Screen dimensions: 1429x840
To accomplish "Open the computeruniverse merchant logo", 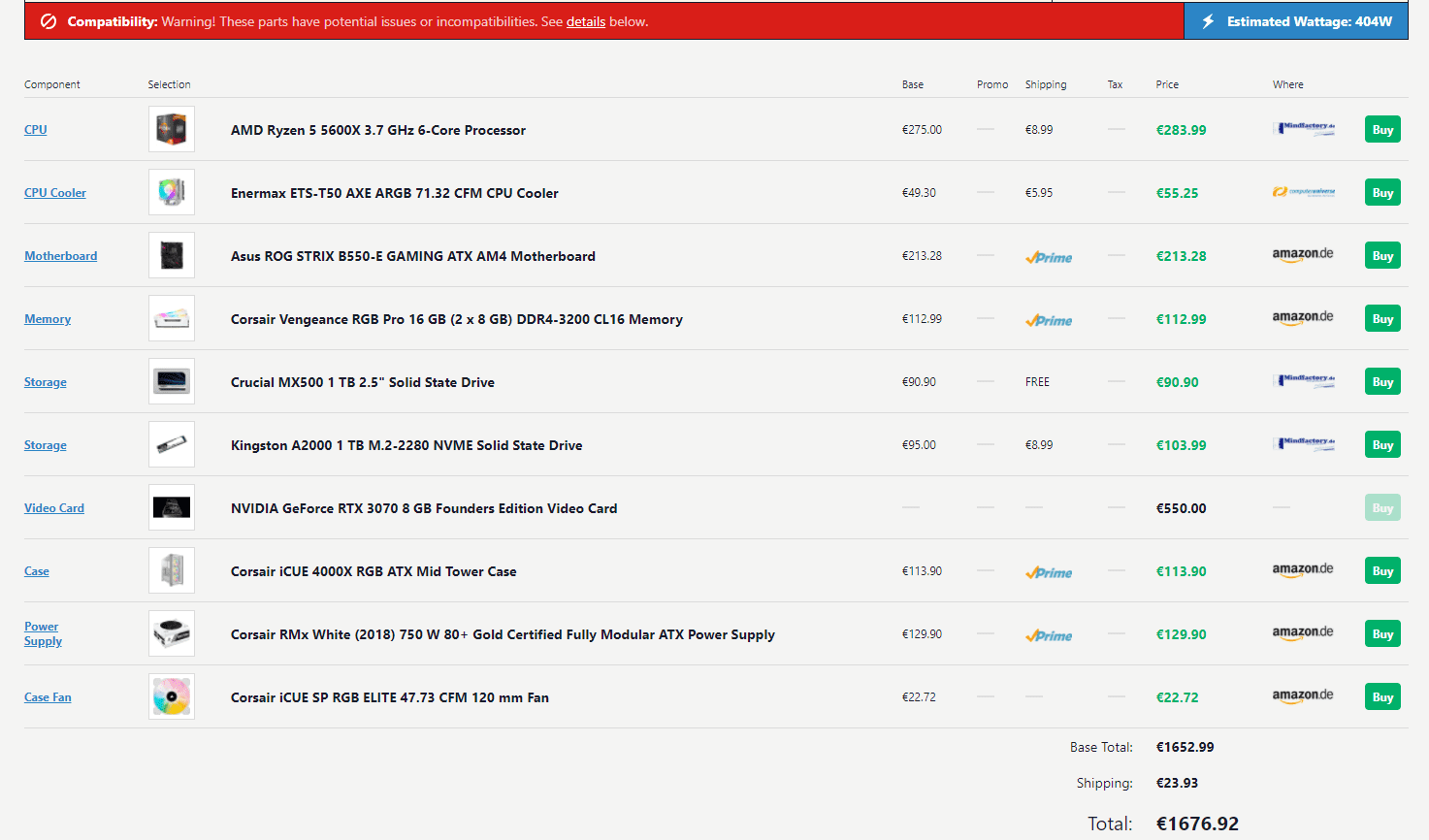I will [1304, 192].
